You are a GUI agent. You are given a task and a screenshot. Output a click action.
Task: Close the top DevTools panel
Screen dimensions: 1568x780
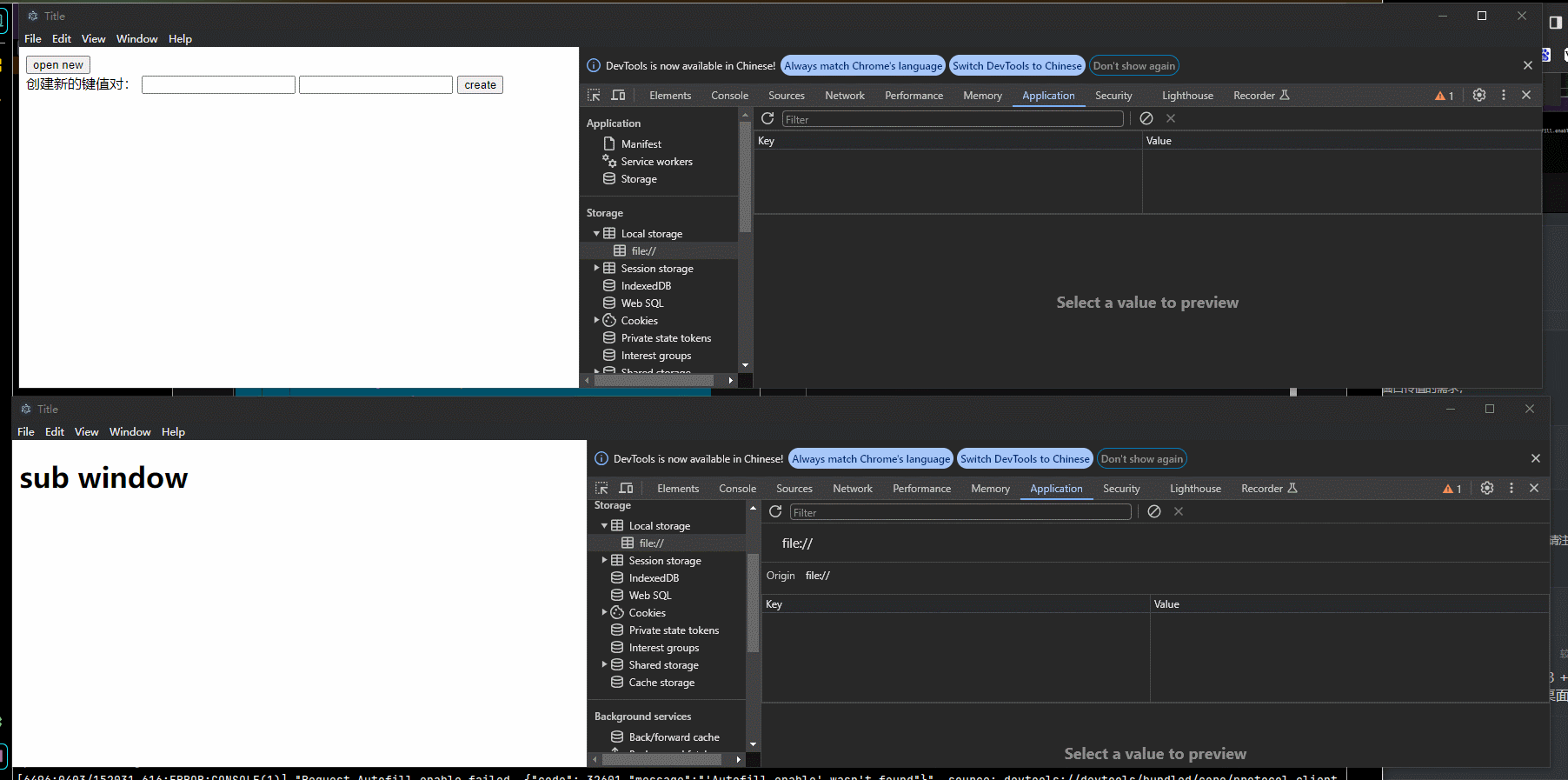click(1526, 96)
